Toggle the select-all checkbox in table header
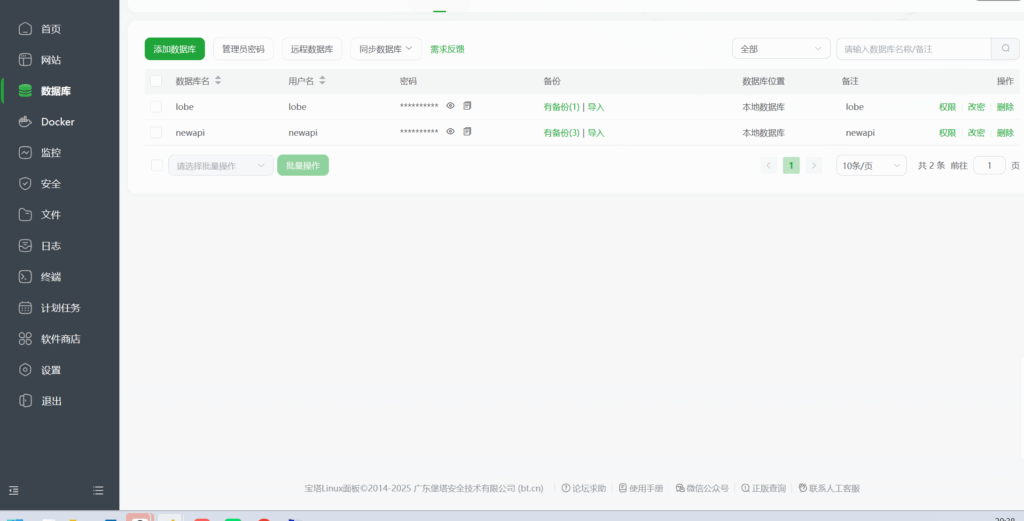The height and width of the screenshot is (521, 1024). coord(156,81)
